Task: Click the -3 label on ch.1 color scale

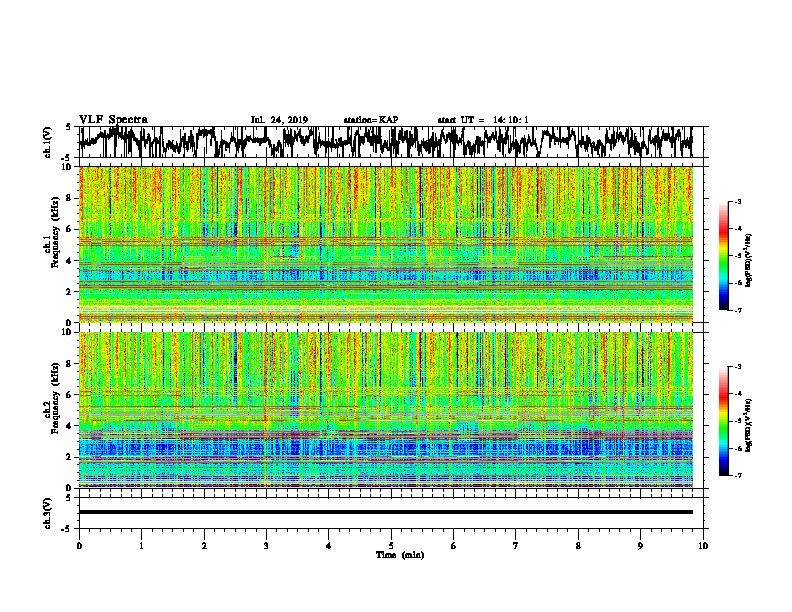Action: tap(737, 202)
